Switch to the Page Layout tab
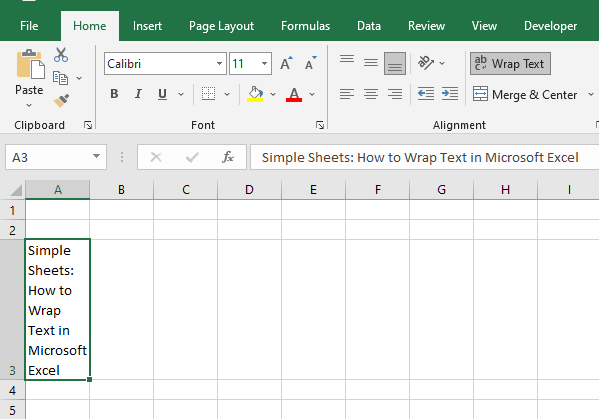The image size is (599, 419). 221,26
